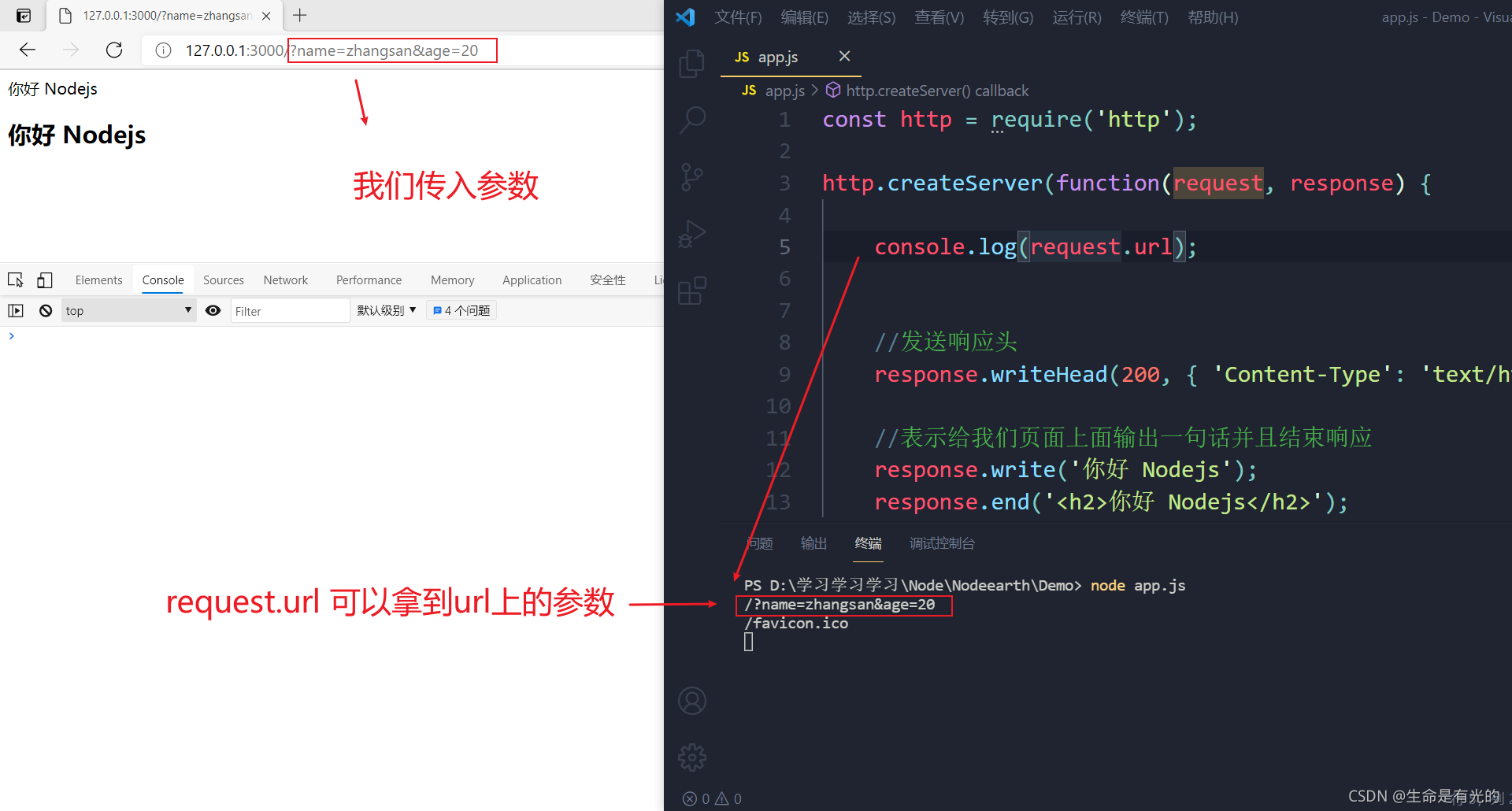Clear the DevTools console
Viewport: 1512px width, 811px height.
click(x=46, y=311)
